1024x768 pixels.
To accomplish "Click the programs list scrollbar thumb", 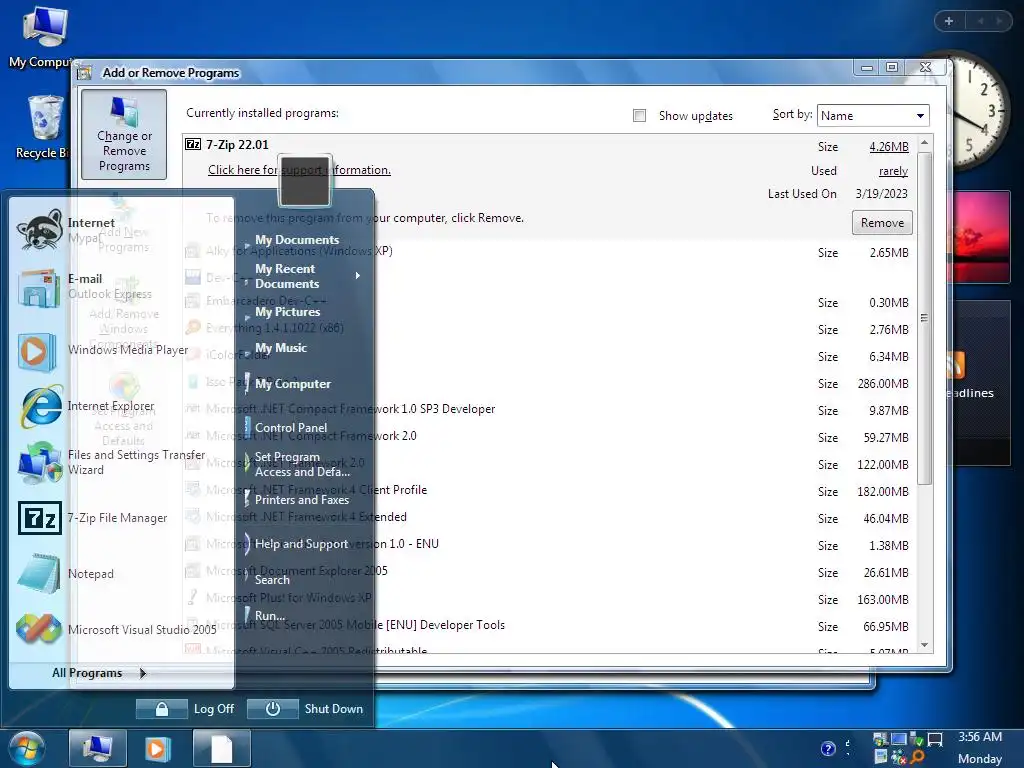I will [924, 318].
